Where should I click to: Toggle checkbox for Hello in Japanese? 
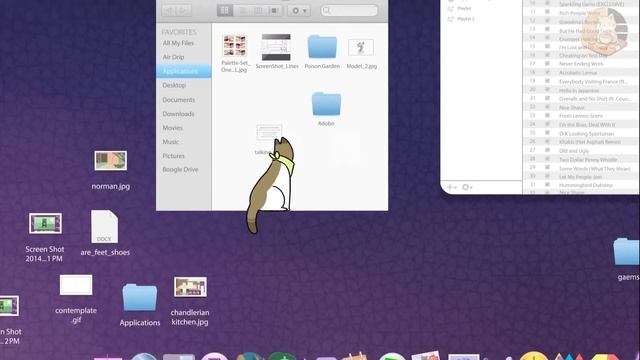pos(547,90)
